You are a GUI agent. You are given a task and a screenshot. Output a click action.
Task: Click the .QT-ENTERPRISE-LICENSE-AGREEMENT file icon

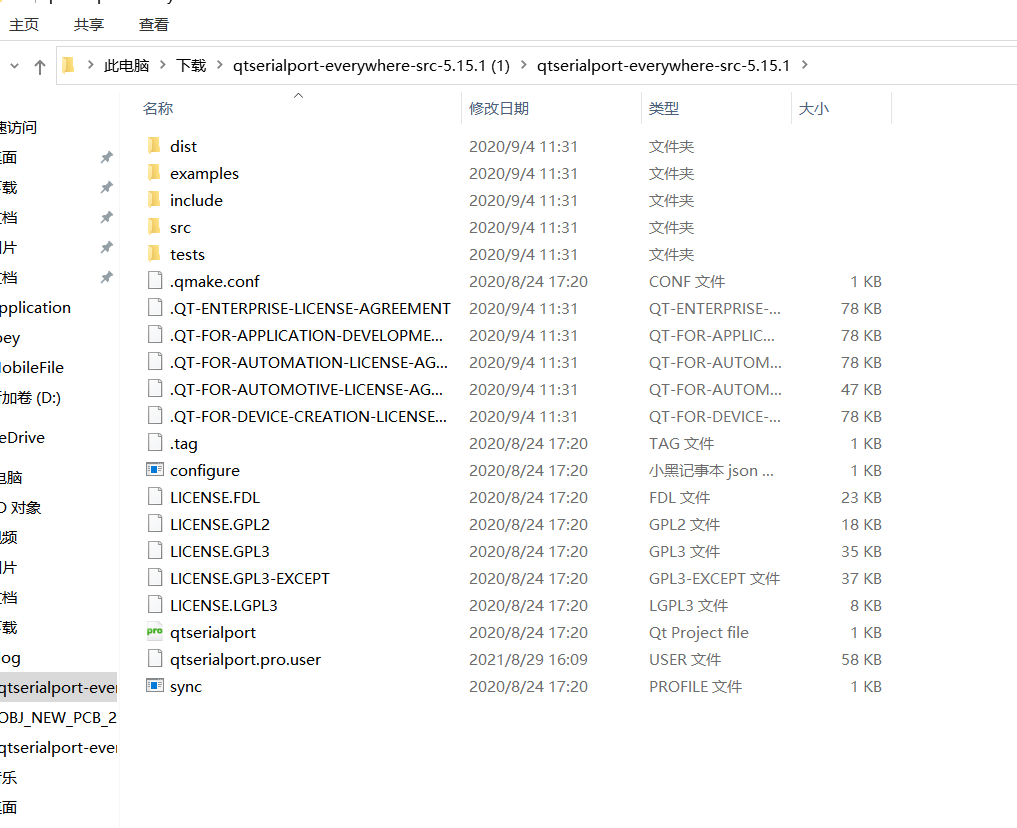155,308
